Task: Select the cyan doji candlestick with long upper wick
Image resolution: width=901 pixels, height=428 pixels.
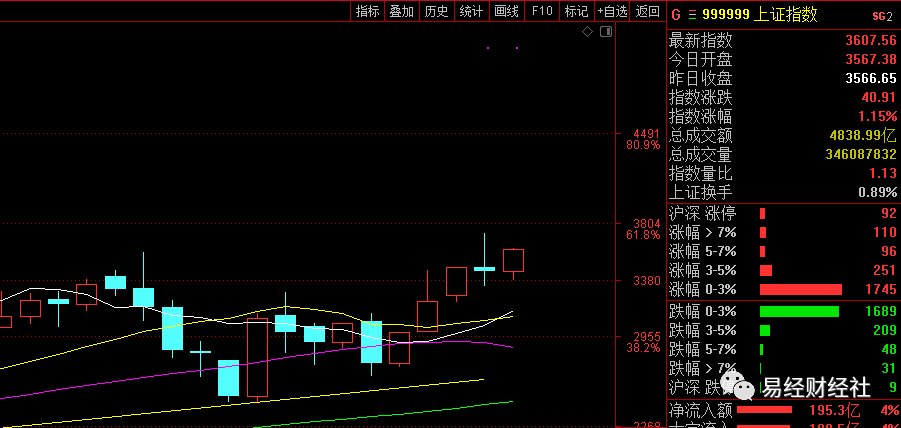Action: point(484,262)
